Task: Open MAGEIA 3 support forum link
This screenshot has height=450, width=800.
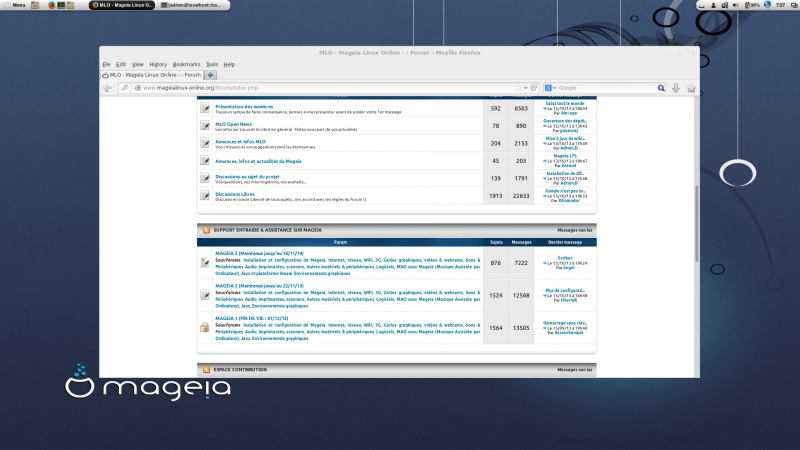Action: [259, 253]
